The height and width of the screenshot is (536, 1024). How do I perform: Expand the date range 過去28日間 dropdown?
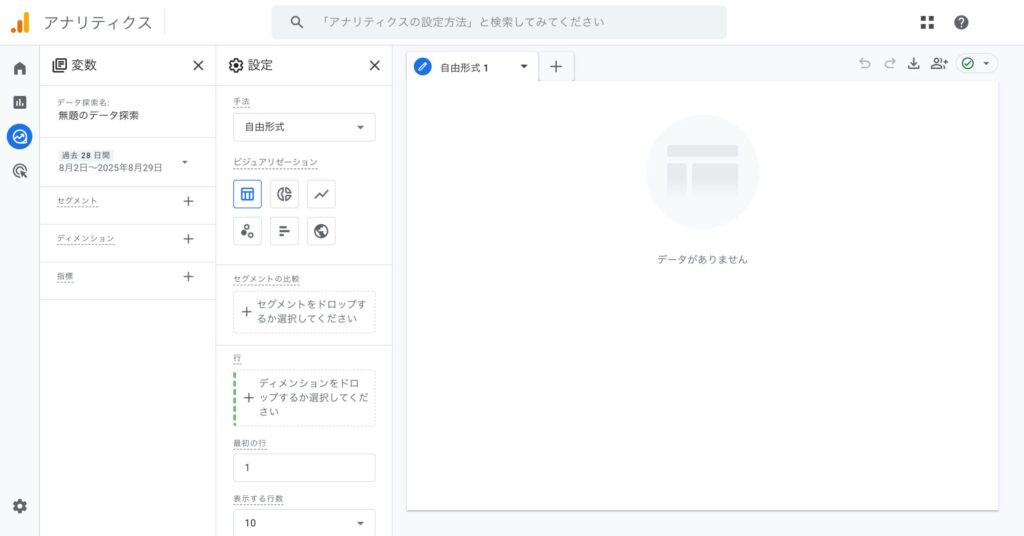(184, 162)
